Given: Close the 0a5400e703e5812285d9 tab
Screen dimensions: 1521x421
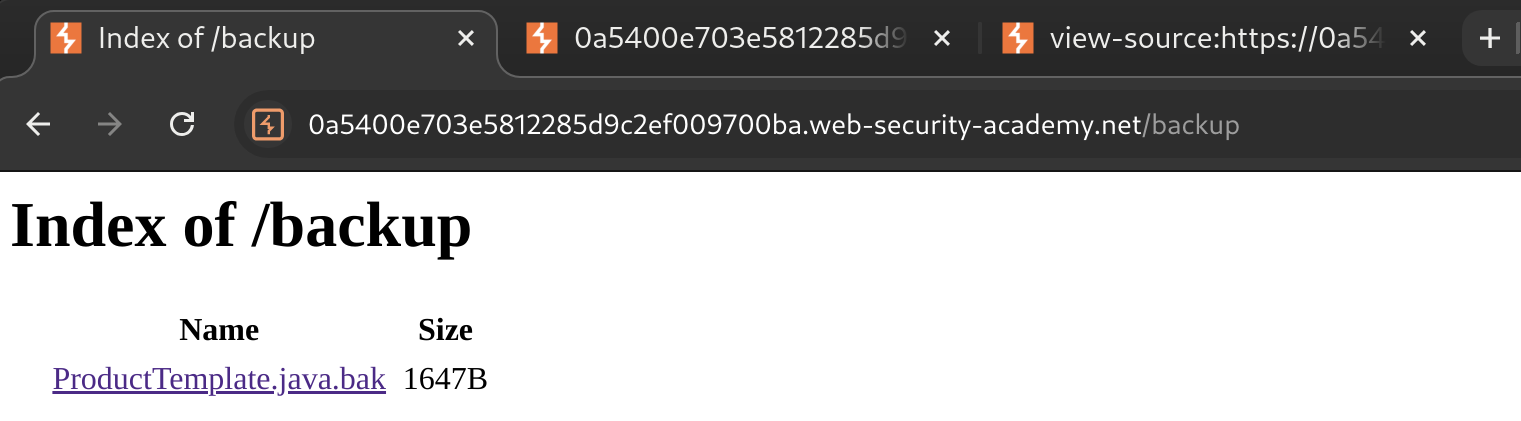Looking at the screenshot, I should click(941, 39).
